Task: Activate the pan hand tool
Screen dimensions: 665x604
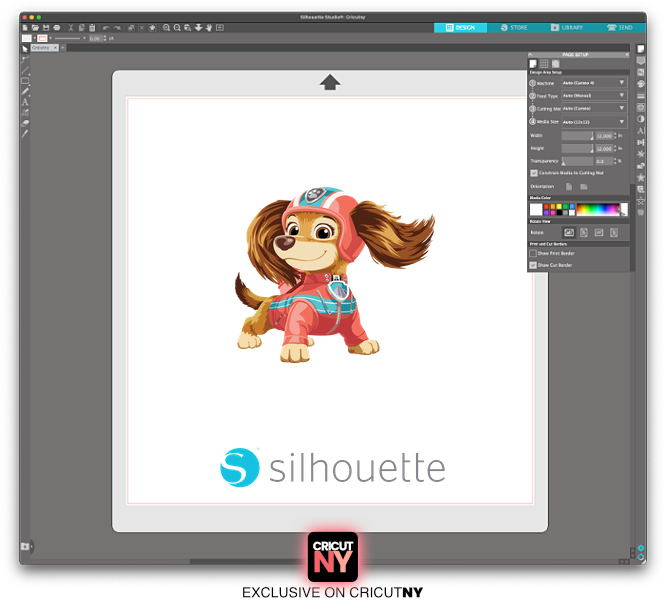Action: (209, 28)
